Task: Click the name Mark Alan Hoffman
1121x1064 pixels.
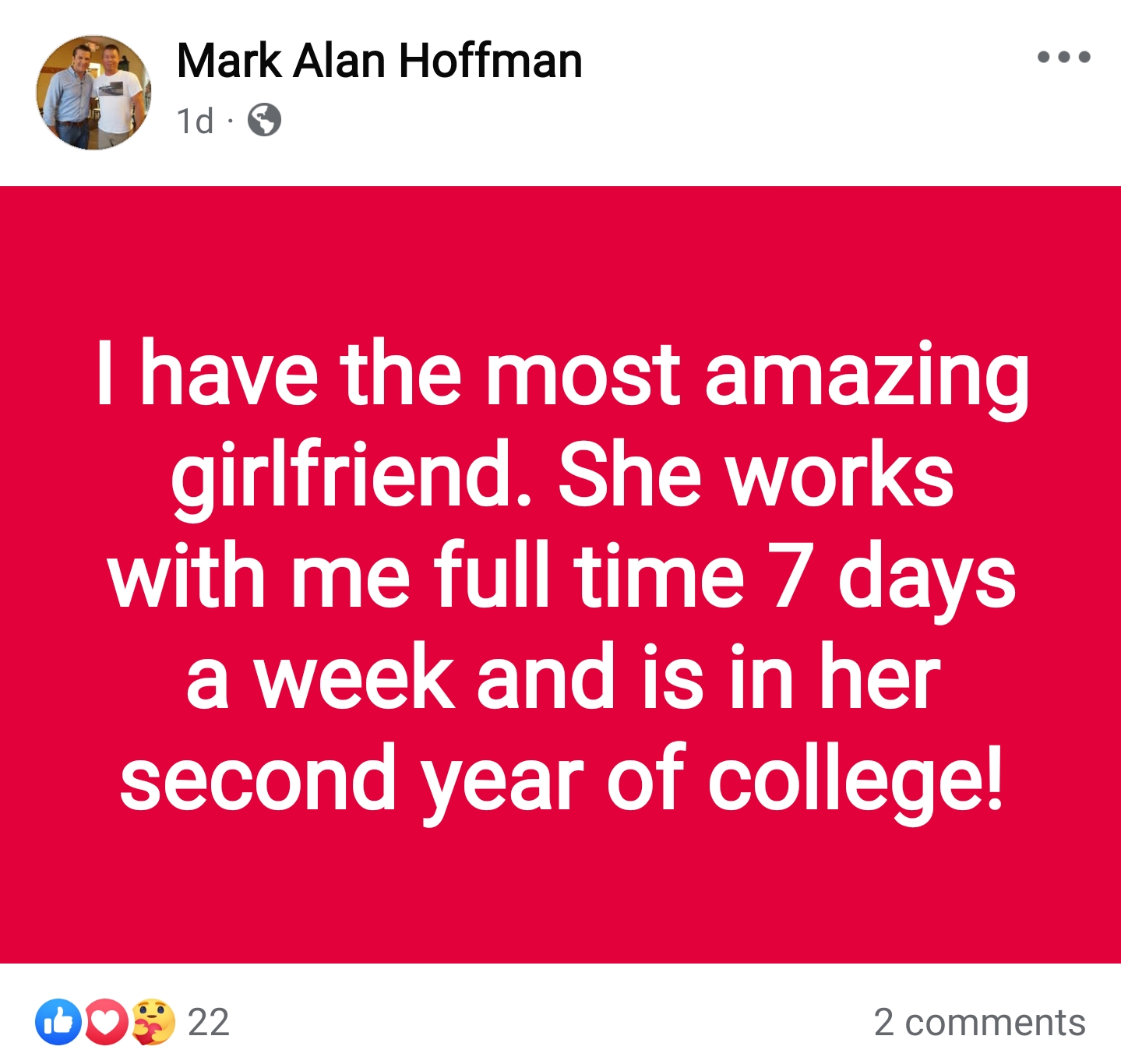Action: pyautogui.click(x=379, y=61)
